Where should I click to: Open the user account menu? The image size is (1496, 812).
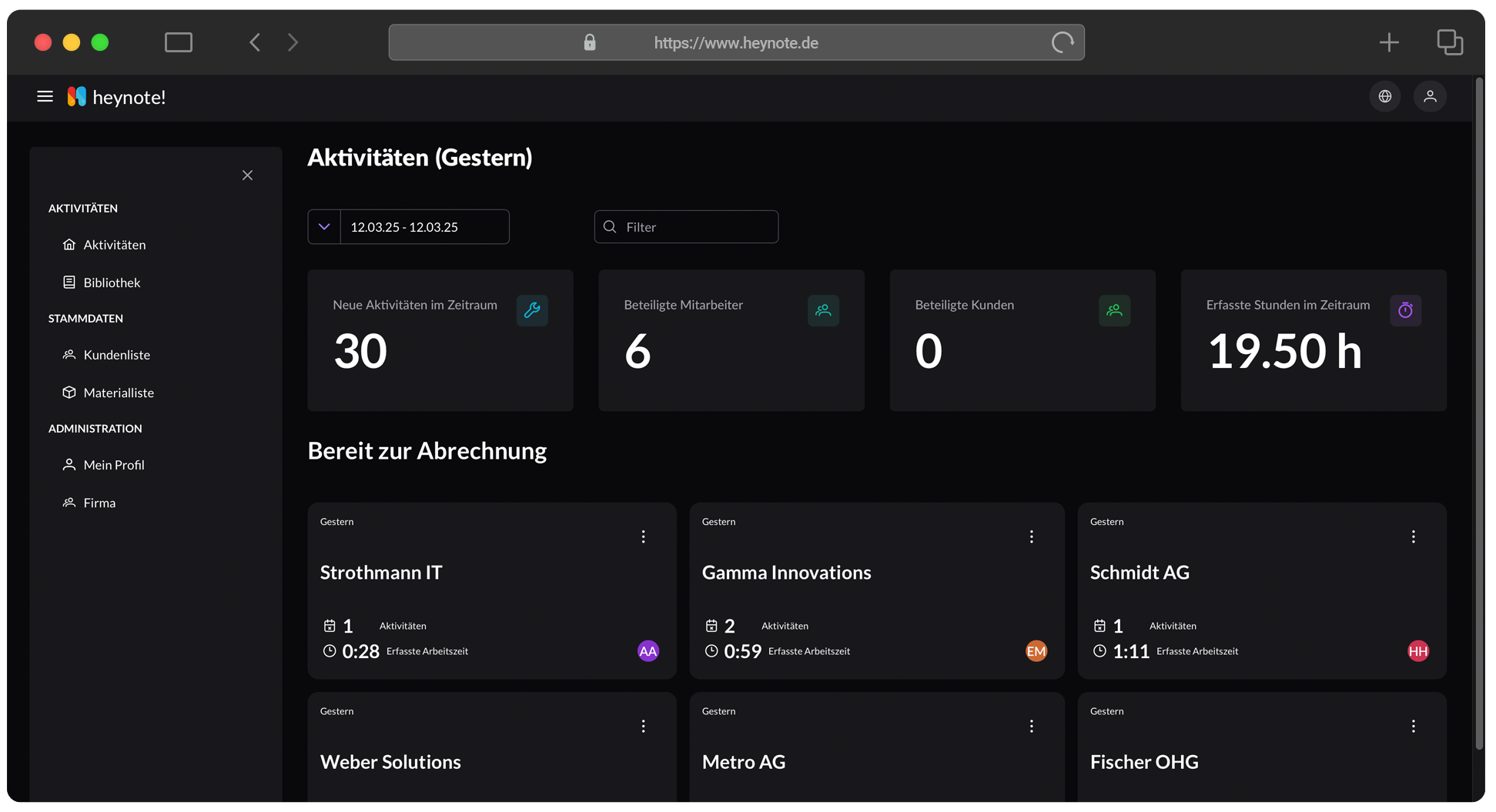[1430, 96]
